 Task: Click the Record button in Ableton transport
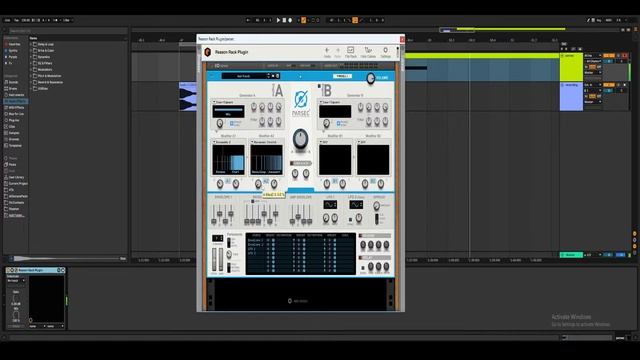(290, 20)
